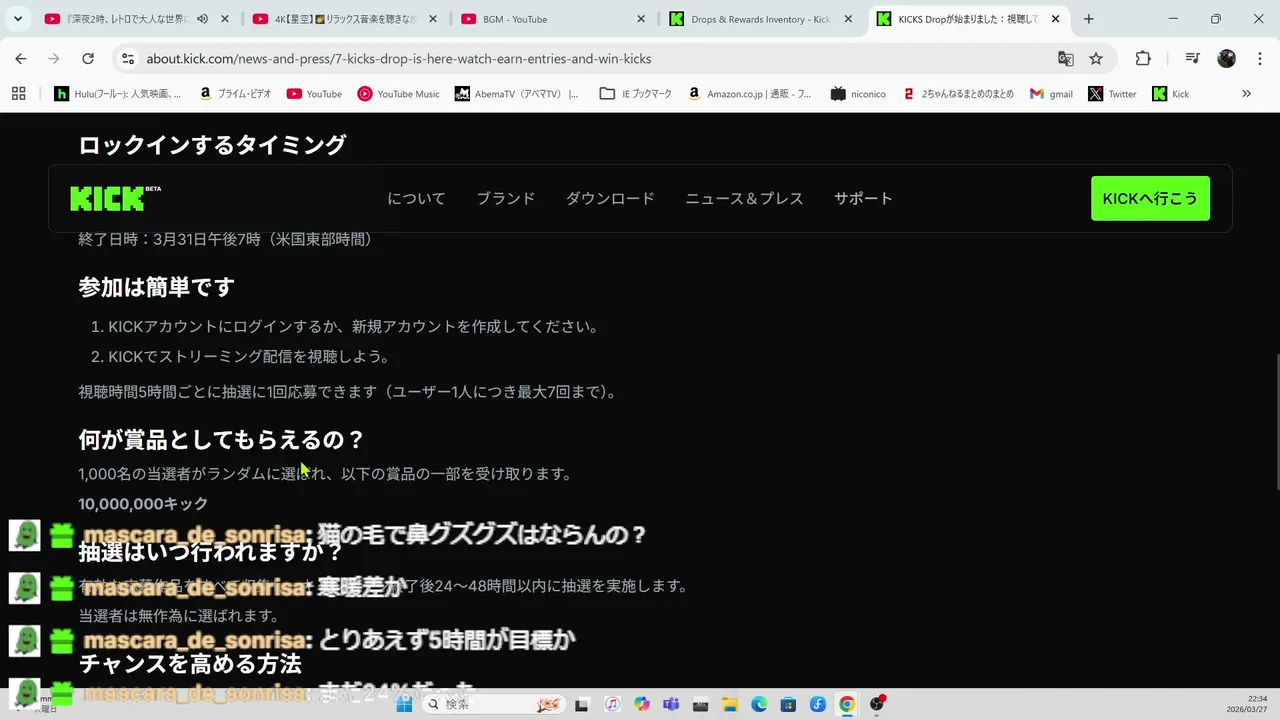Select the 何が賞品としてもらえるの？ heading

coord(221,439)
